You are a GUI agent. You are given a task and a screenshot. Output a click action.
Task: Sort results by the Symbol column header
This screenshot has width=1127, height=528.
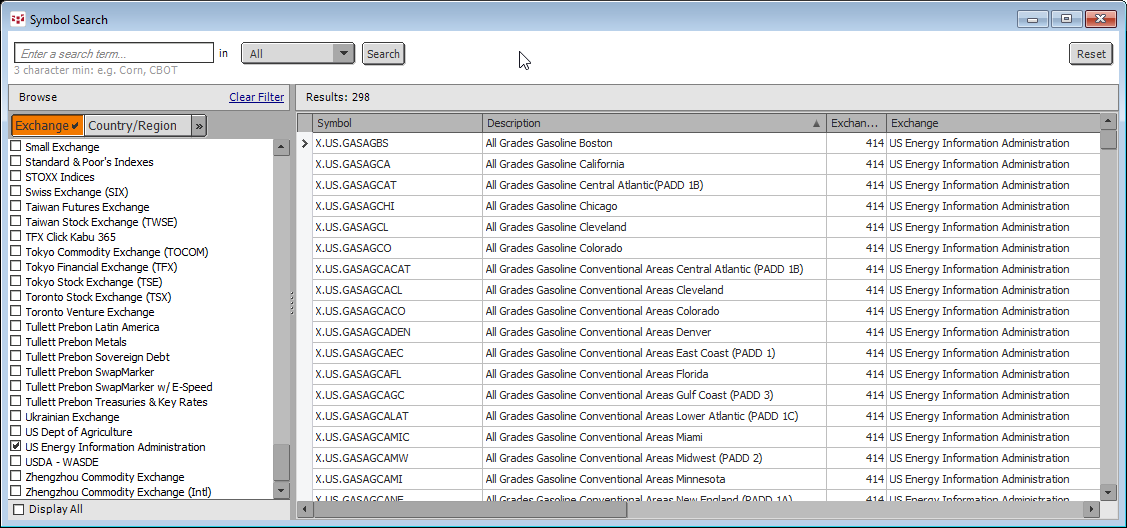397,124
